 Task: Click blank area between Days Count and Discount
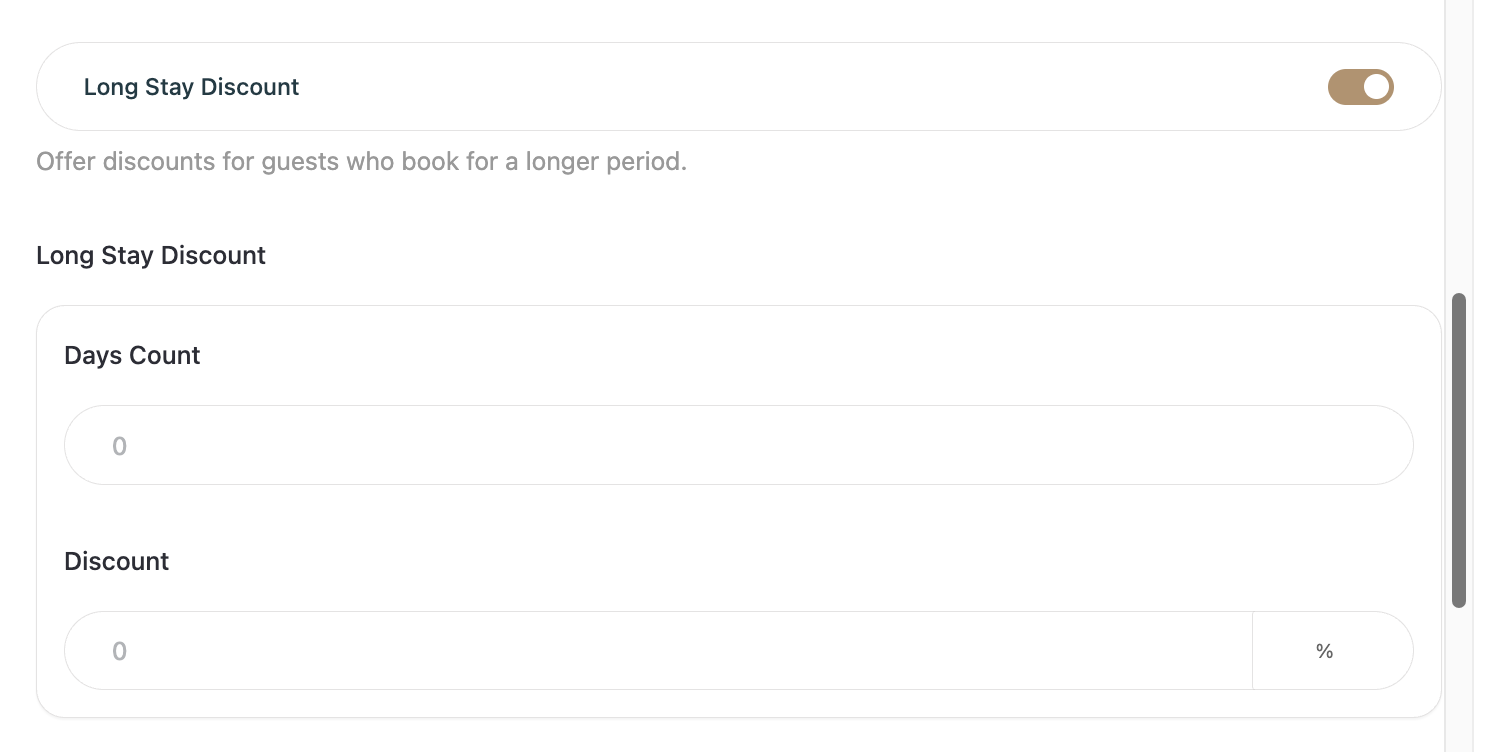(738, 522)
